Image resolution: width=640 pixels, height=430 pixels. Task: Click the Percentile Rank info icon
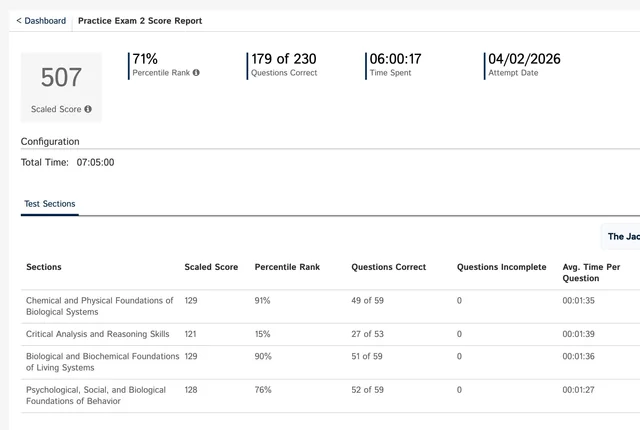pyautogui.click(x=196, y=73)
